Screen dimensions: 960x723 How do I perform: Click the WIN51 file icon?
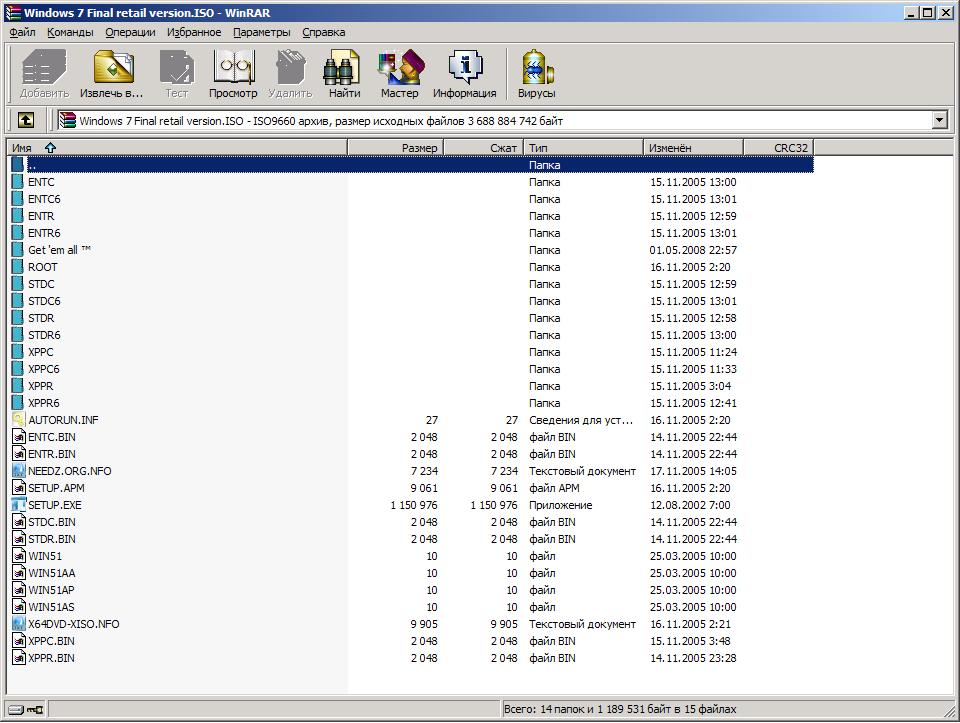[x=18, y=556]
